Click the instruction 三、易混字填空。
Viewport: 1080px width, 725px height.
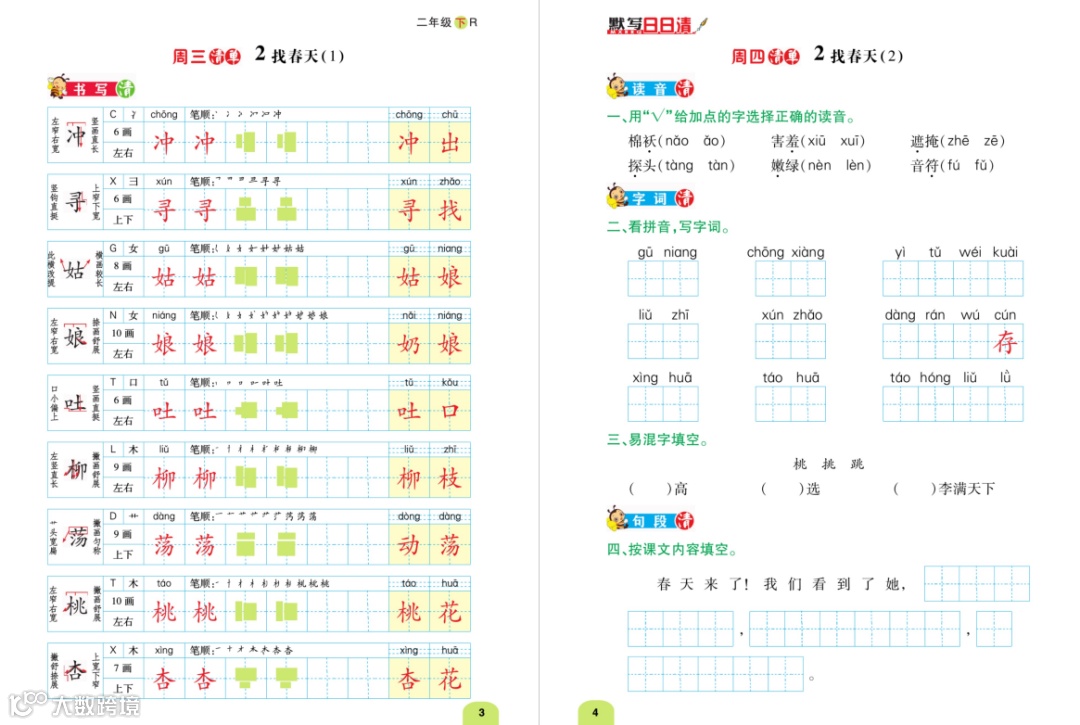click(658, 439)
